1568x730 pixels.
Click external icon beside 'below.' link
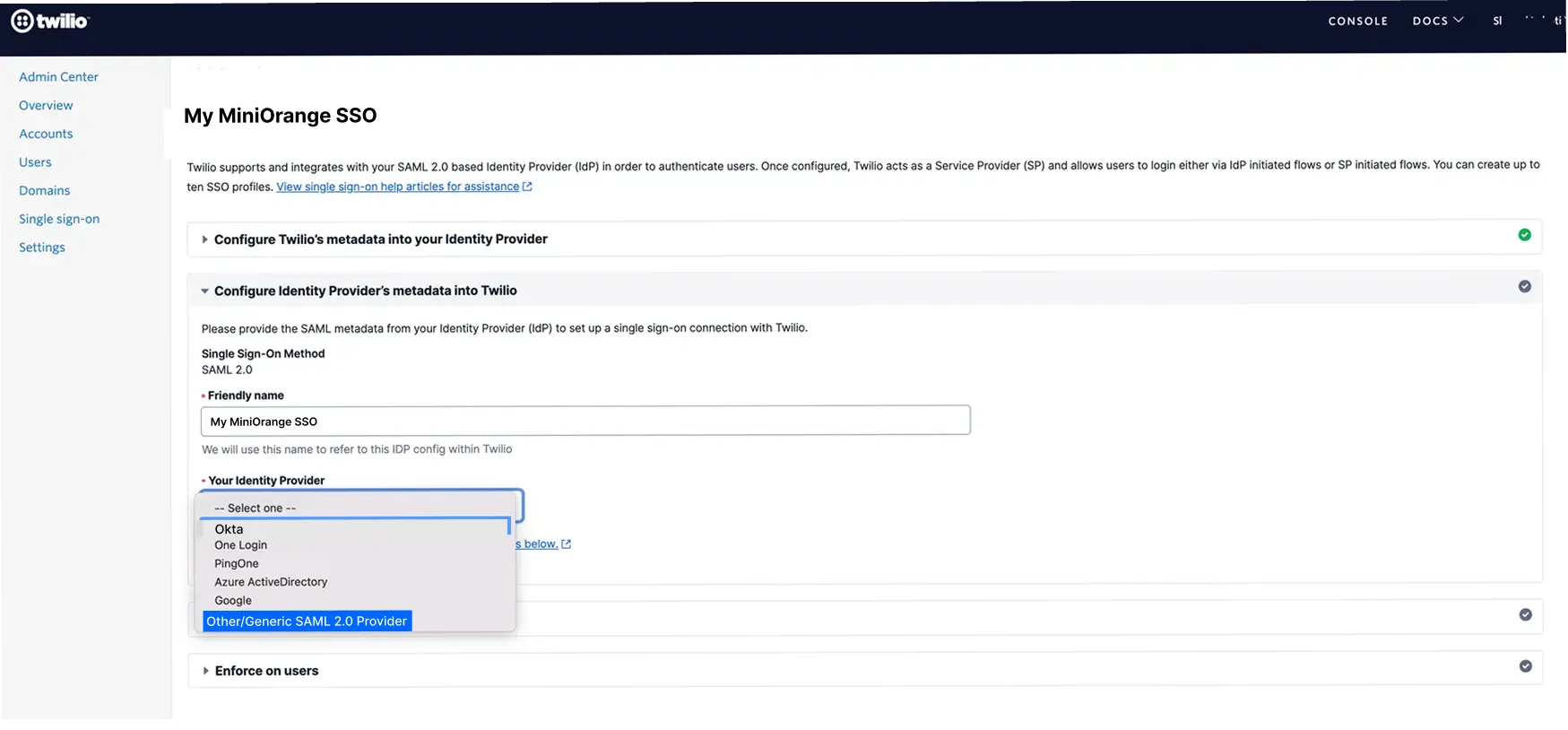566,544
